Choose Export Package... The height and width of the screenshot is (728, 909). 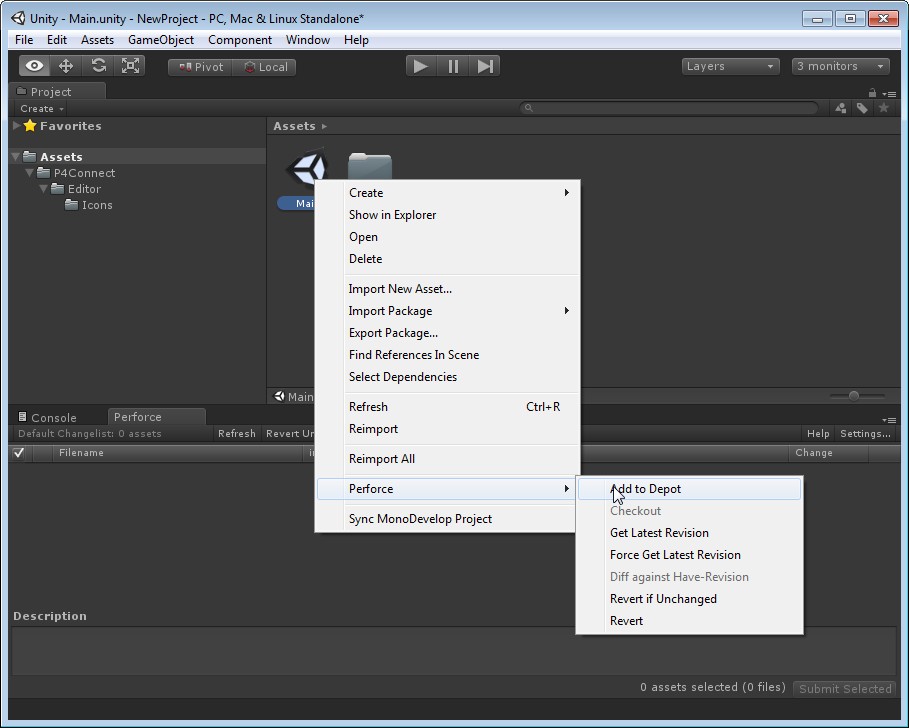(x=447, y=333)
